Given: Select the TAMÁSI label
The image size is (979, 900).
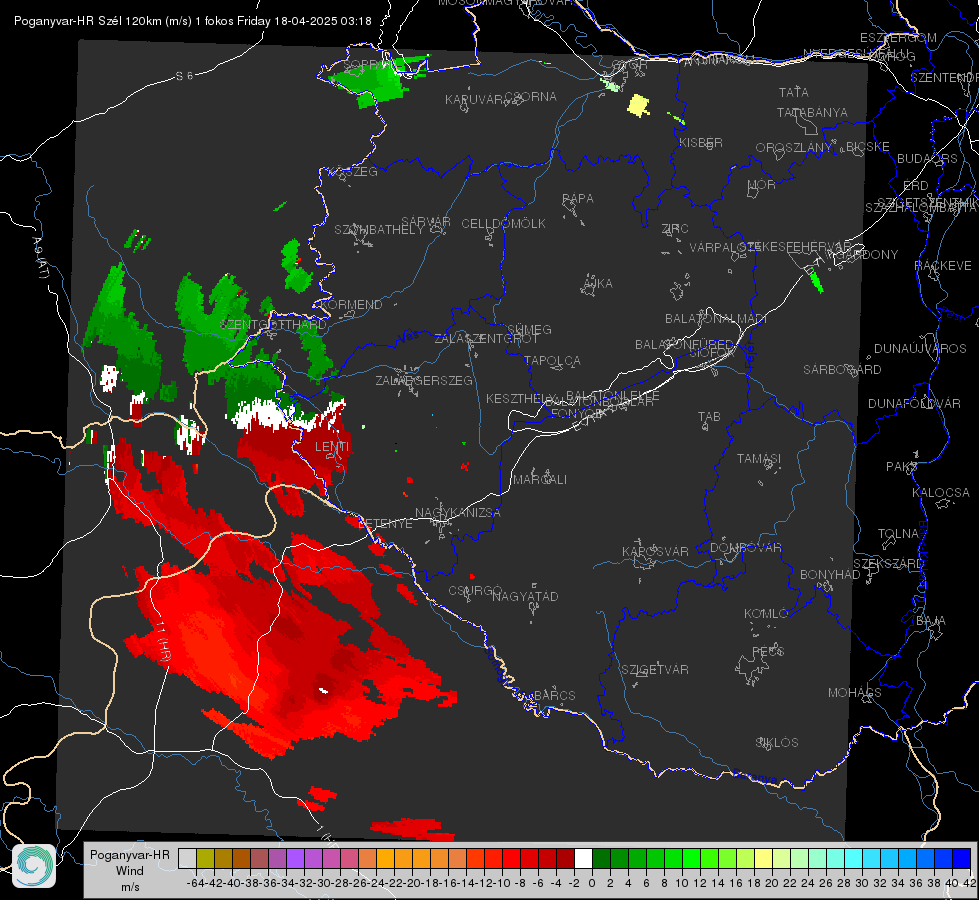Looking at the screenshot, I should [759, 458].
